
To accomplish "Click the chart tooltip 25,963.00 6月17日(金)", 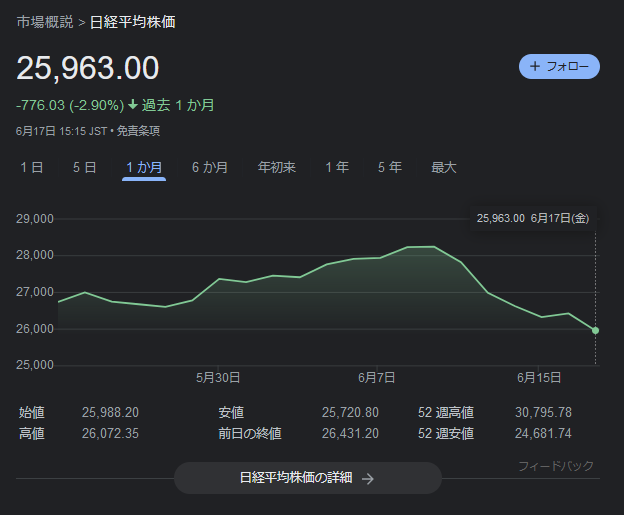I will pos(533,218).
